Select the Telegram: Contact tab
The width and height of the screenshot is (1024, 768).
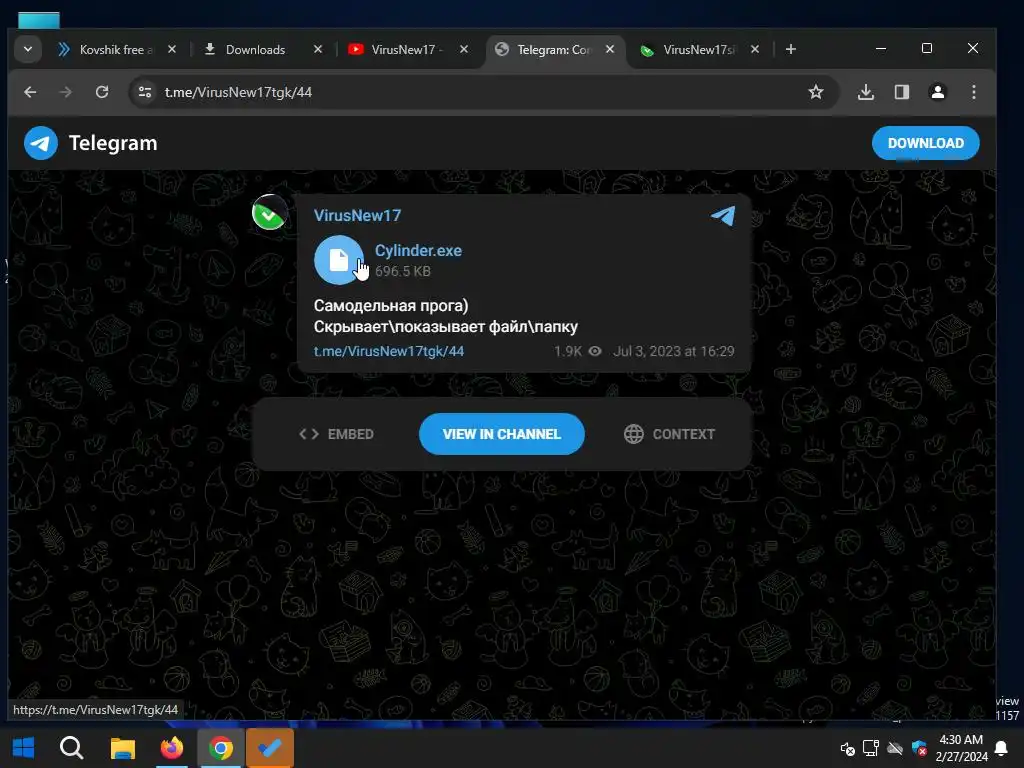[552, 50]
